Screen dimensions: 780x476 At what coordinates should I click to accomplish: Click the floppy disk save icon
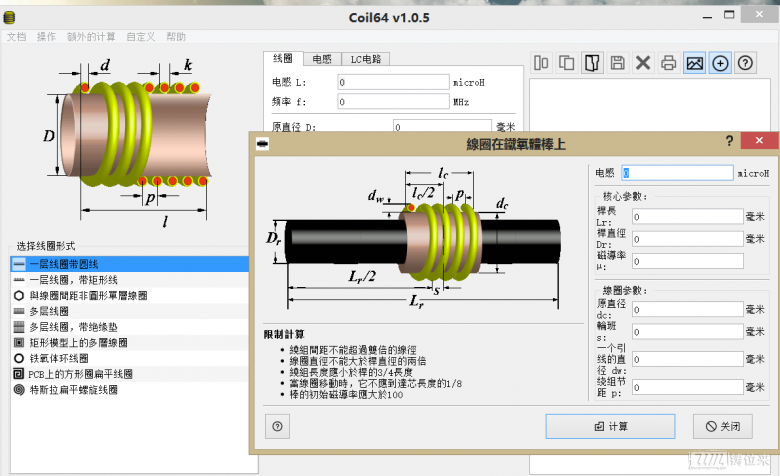pyautogui.click(x=617, y=63)
